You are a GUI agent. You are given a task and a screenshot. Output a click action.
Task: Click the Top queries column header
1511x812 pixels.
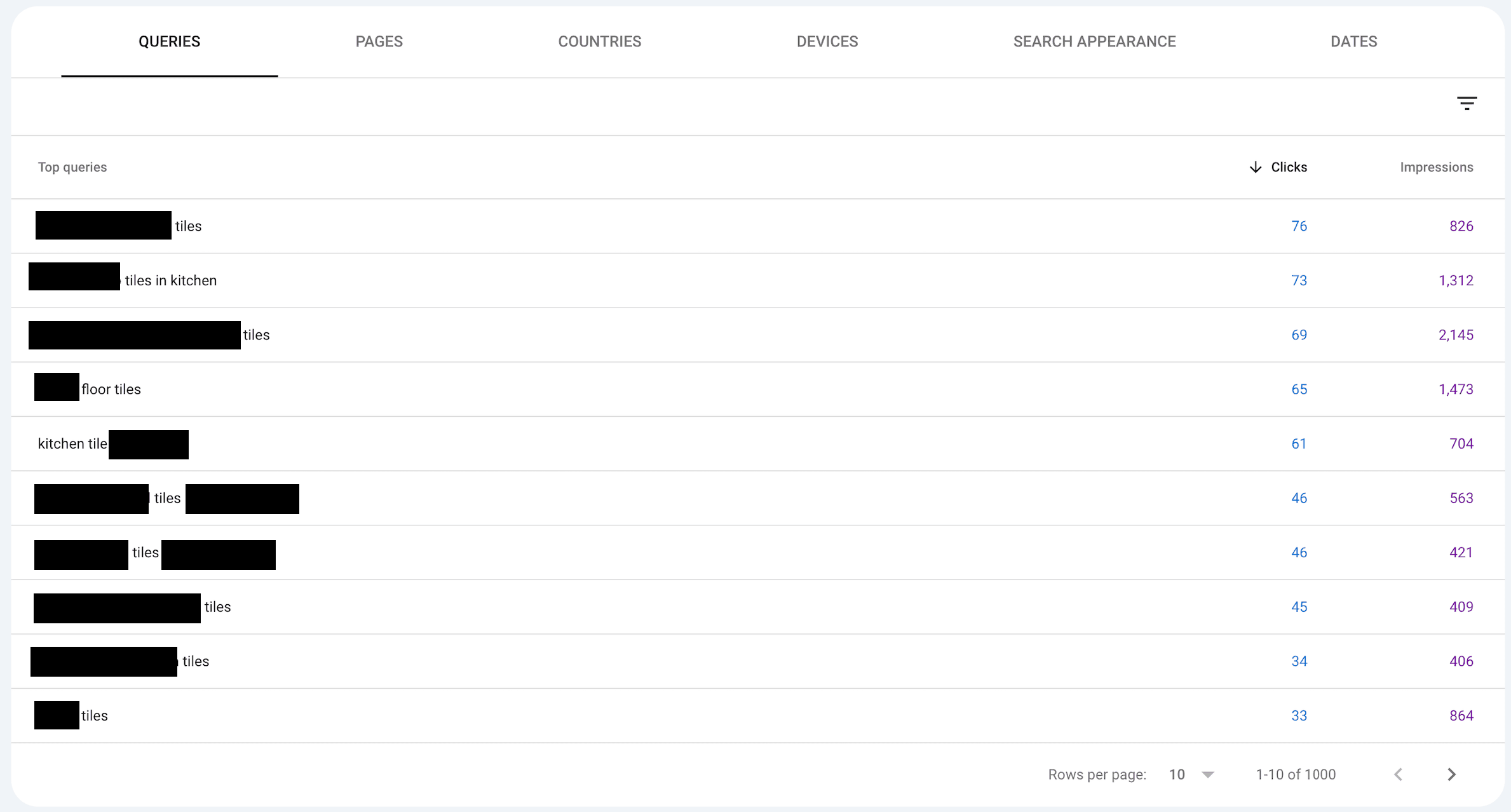(x=72, y=167)
